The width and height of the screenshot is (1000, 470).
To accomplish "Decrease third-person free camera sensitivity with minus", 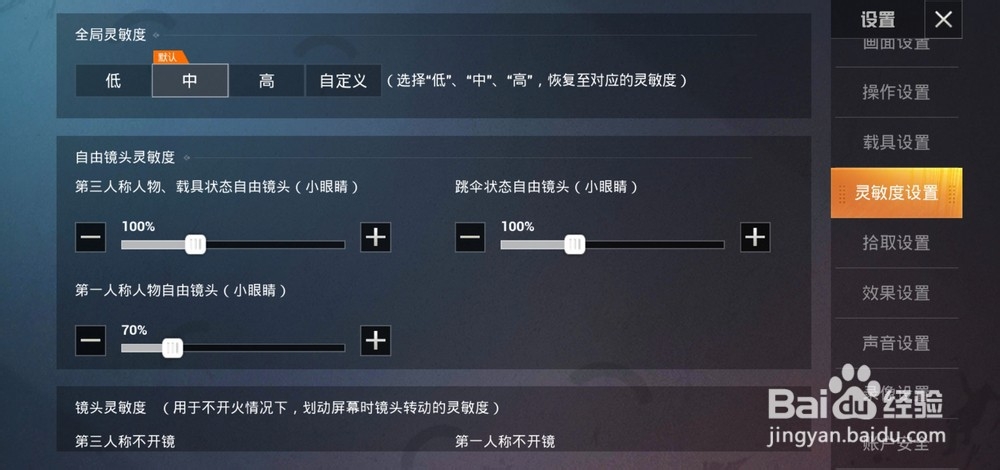I will (91, 237).
